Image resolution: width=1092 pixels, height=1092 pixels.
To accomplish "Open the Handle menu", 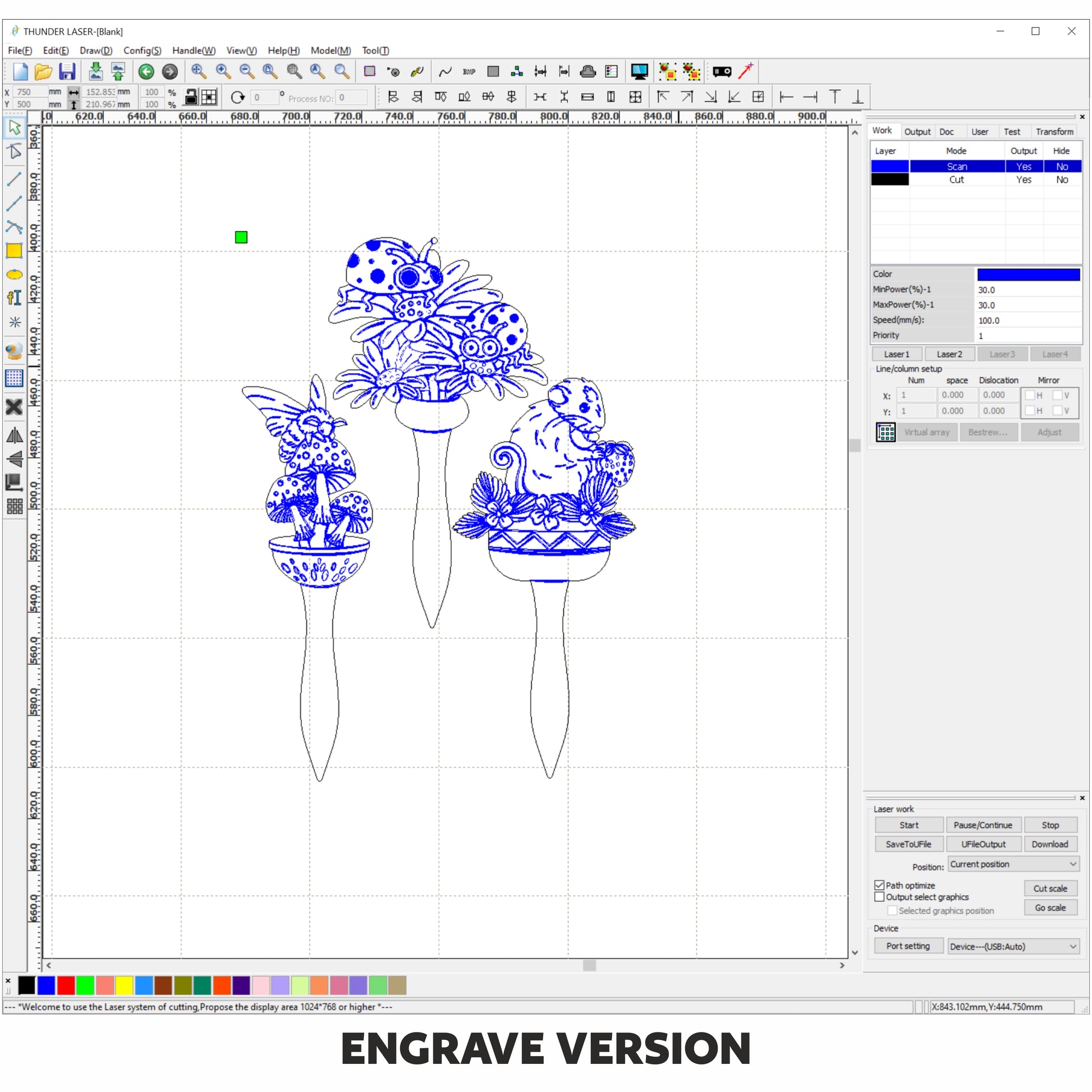I will [x=193, y=51].
